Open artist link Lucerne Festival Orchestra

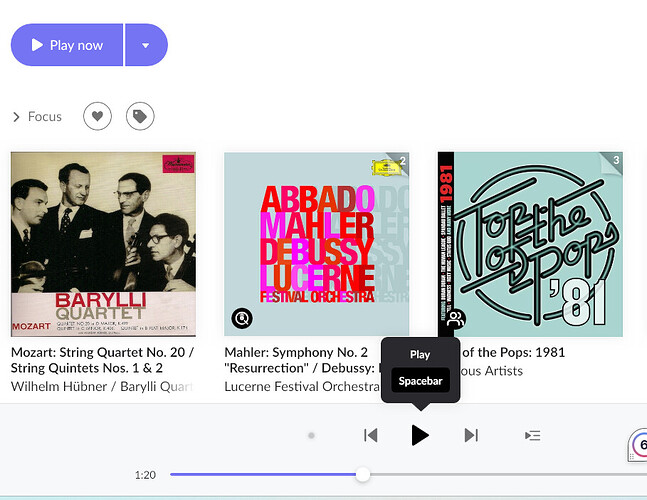302,387
